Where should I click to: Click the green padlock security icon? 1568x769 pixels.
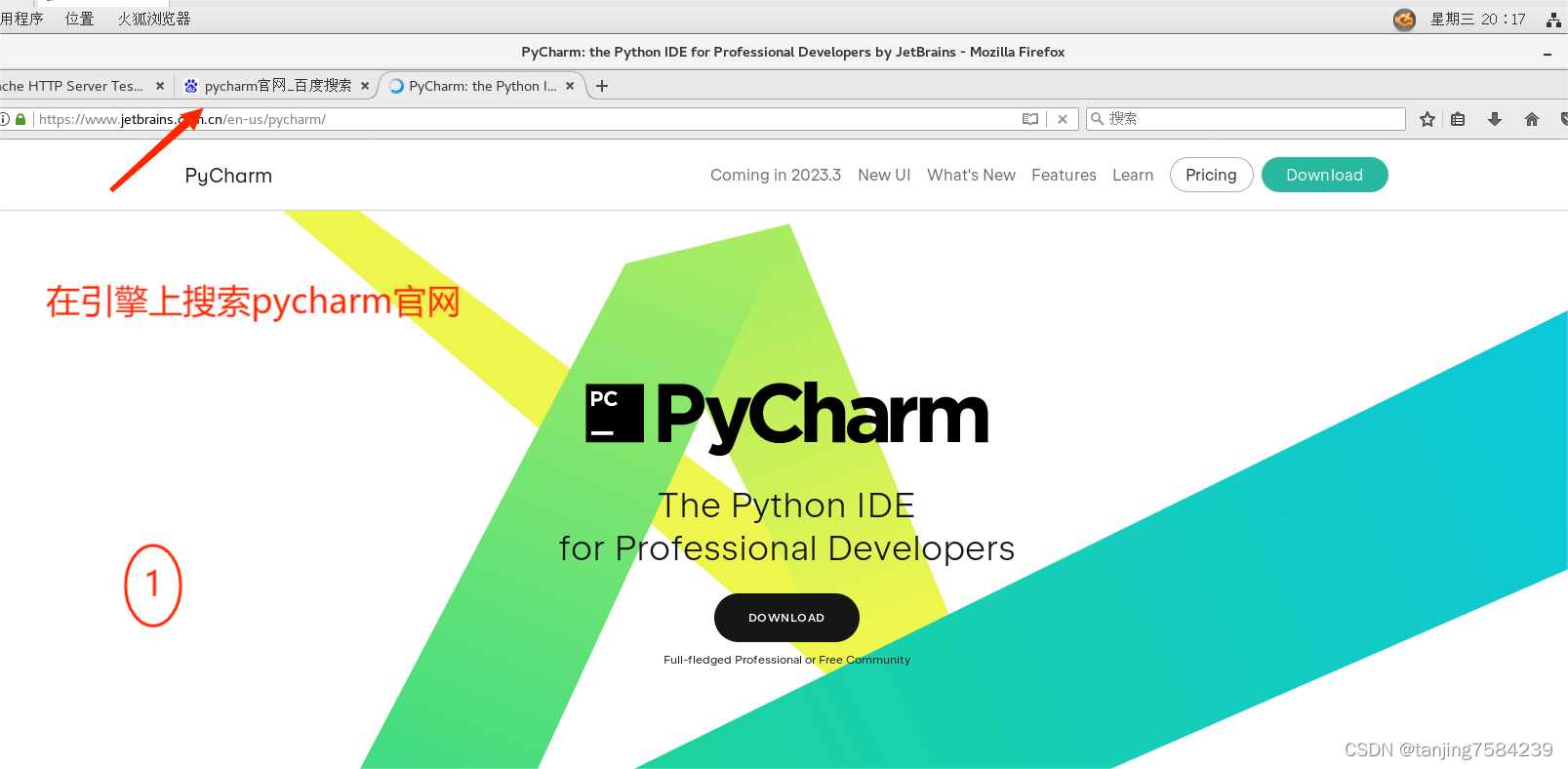coord(20,119)
